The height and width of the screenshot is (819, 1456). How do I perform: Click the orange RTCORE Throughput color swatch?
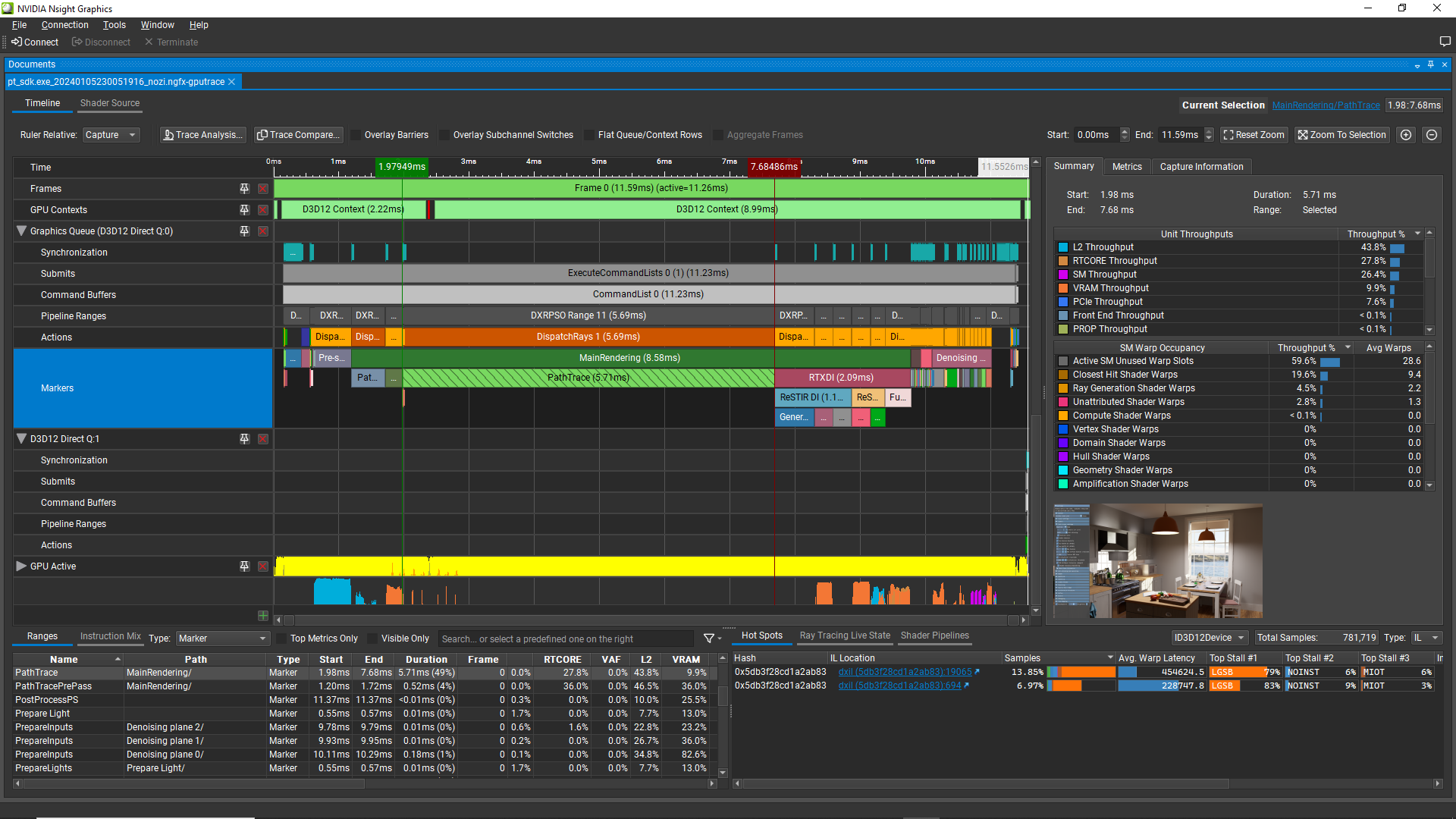click(1063, 261)
